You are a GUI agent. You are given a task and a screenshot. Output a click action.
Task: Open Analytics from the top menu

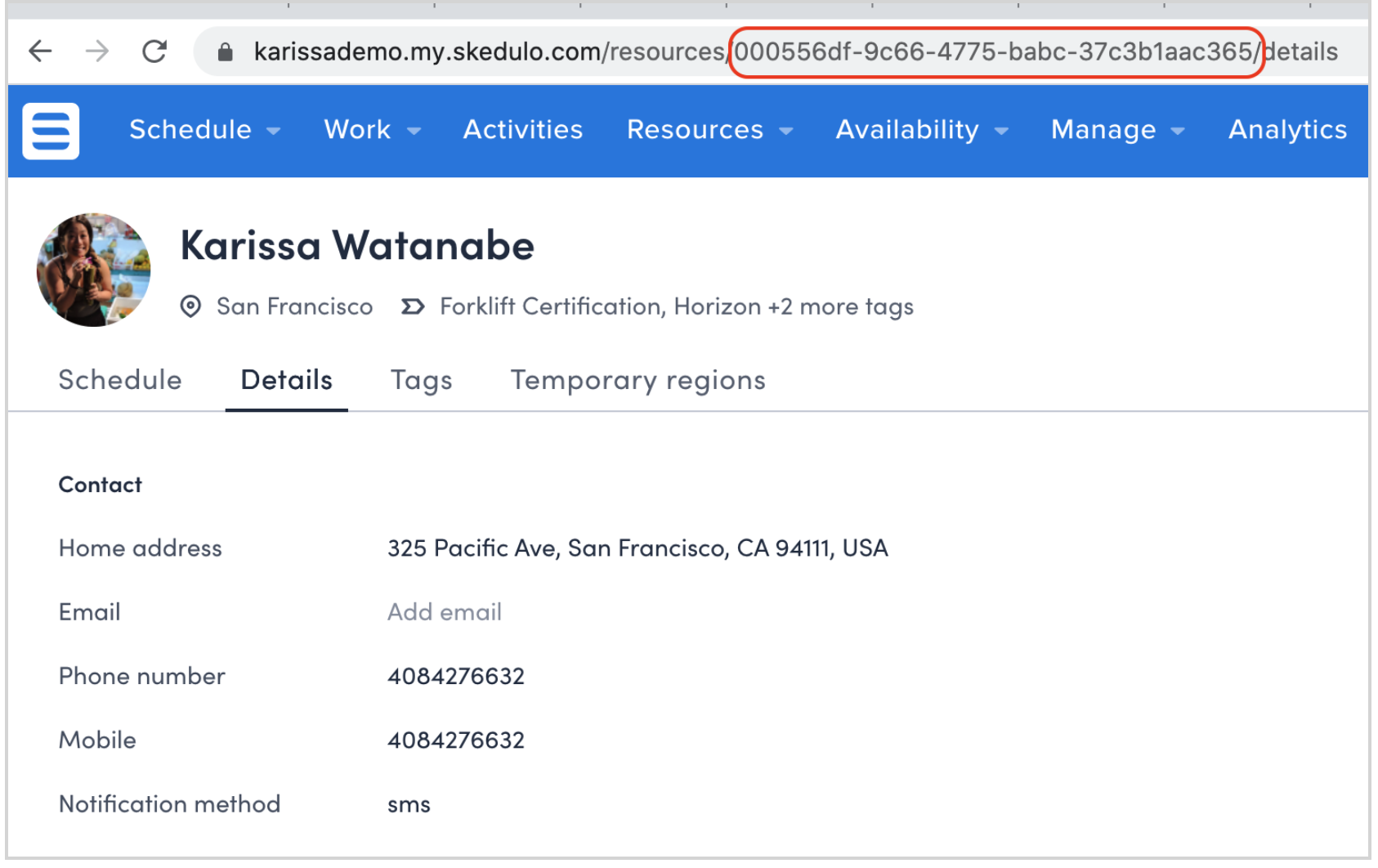(1286, 130)
